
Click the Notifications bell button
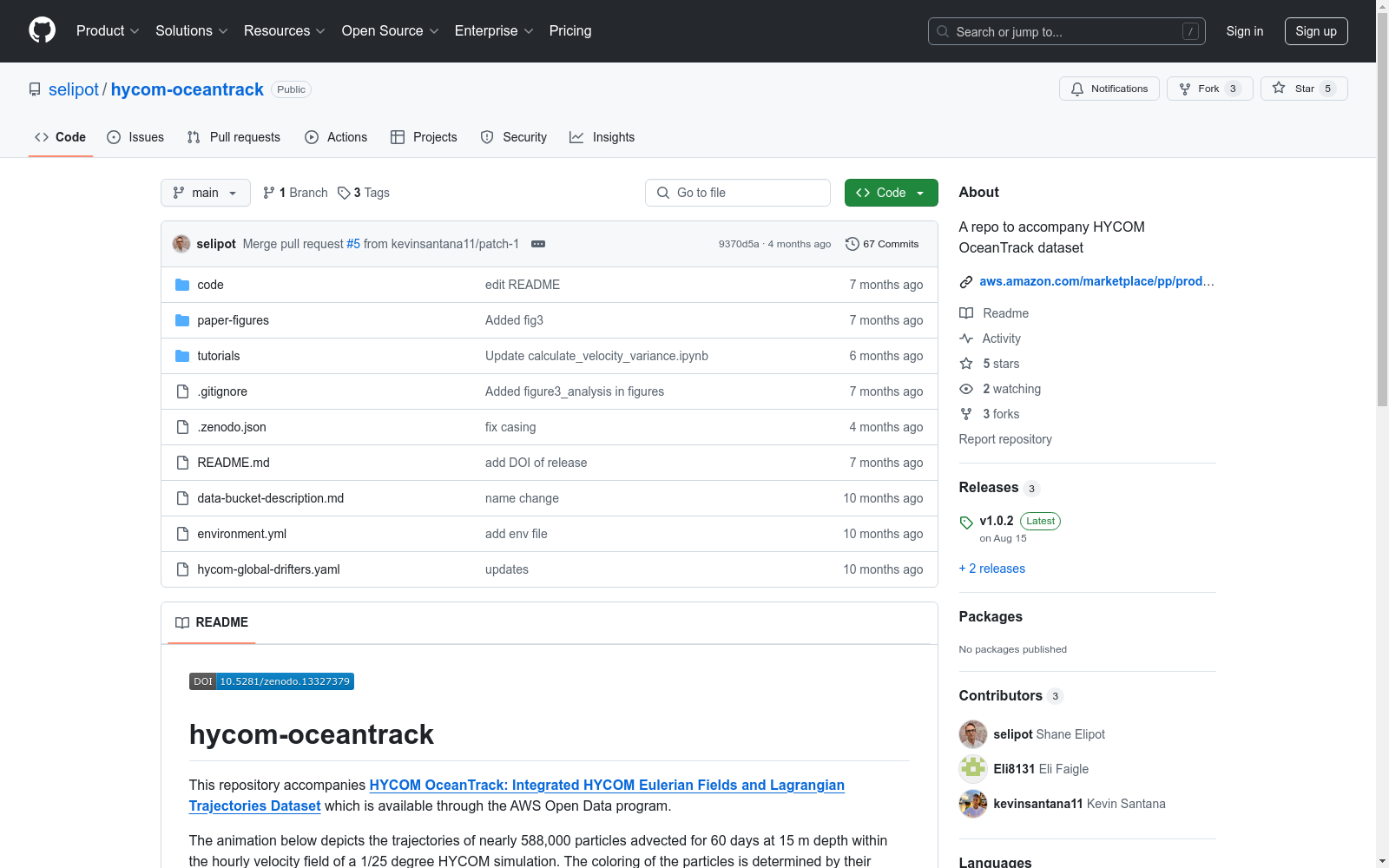[x=1109, y=89]
